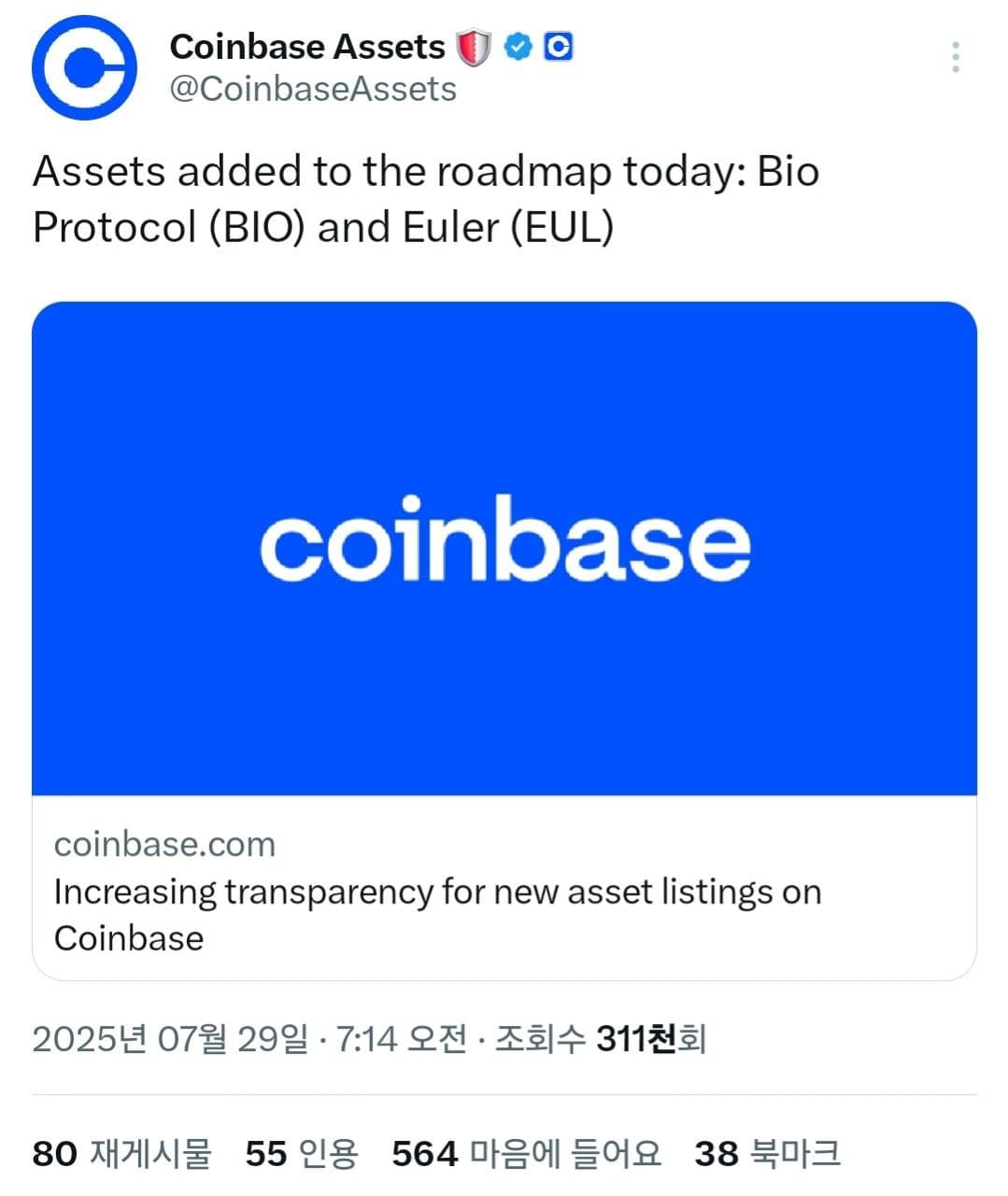Click the Coinbase Assets display name
The height and width of the screenshot is (1196, 1008).
[306, 46]
